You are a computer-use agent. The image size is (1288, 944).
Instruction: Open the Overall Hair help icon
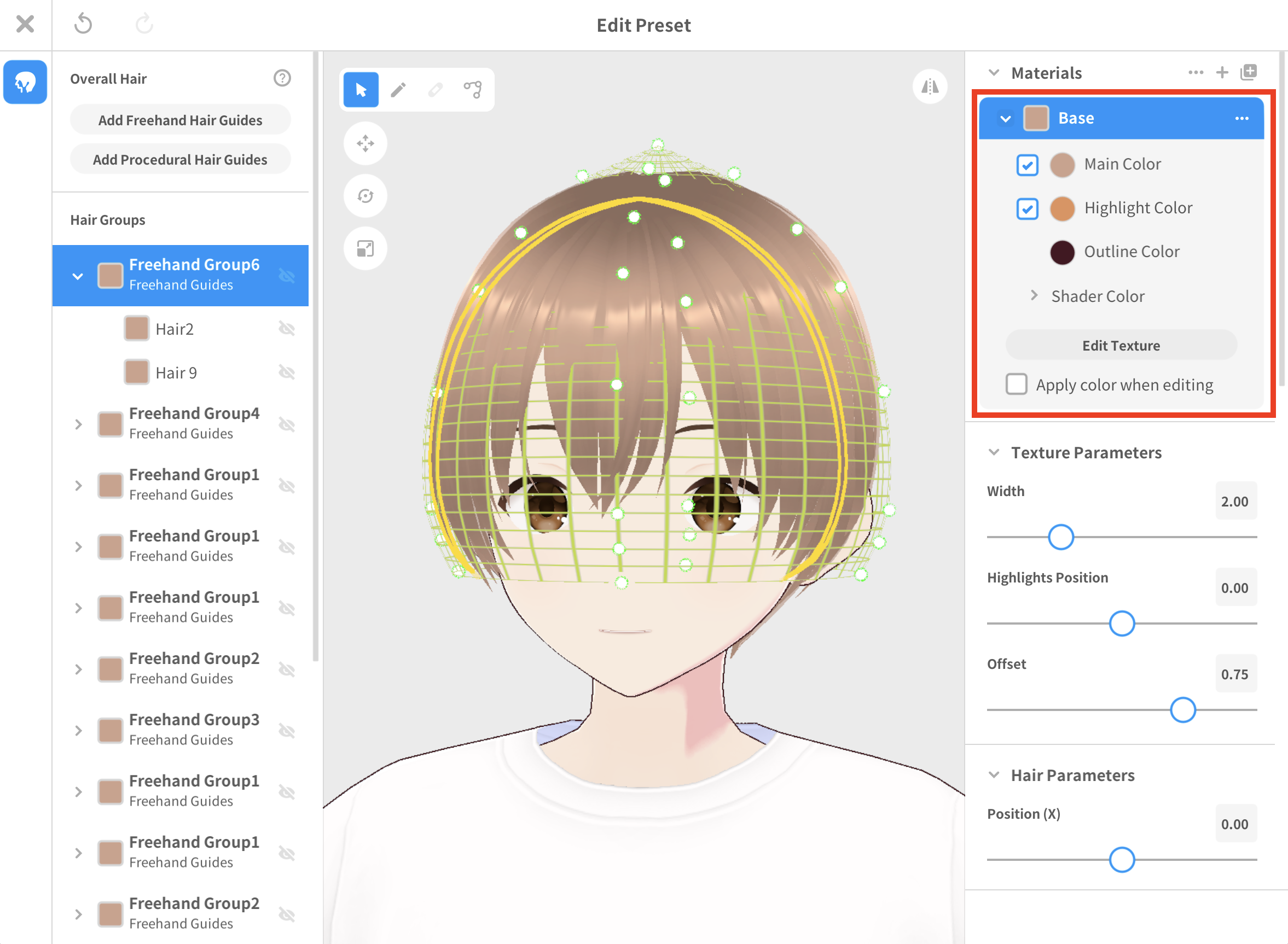point(282,78)
